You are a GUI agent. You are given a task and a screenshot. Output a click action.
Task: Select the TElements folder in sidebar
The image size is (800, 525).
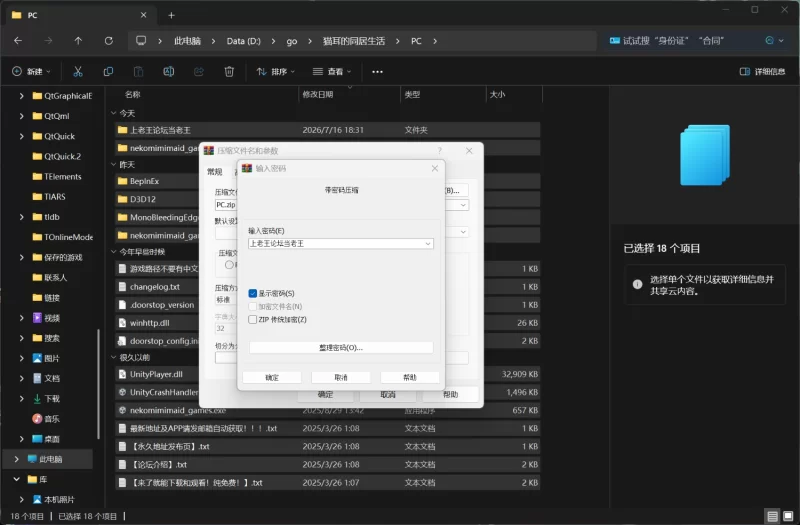[x=57, y=177]
